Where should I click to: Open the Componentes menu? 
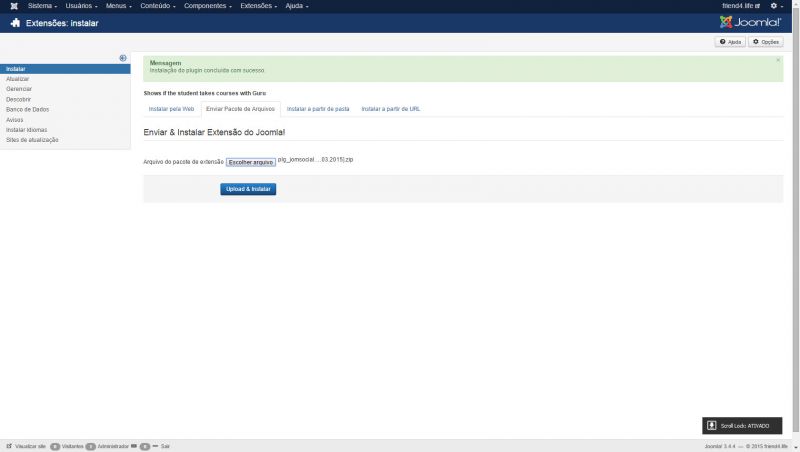click(x=208, y=6)
